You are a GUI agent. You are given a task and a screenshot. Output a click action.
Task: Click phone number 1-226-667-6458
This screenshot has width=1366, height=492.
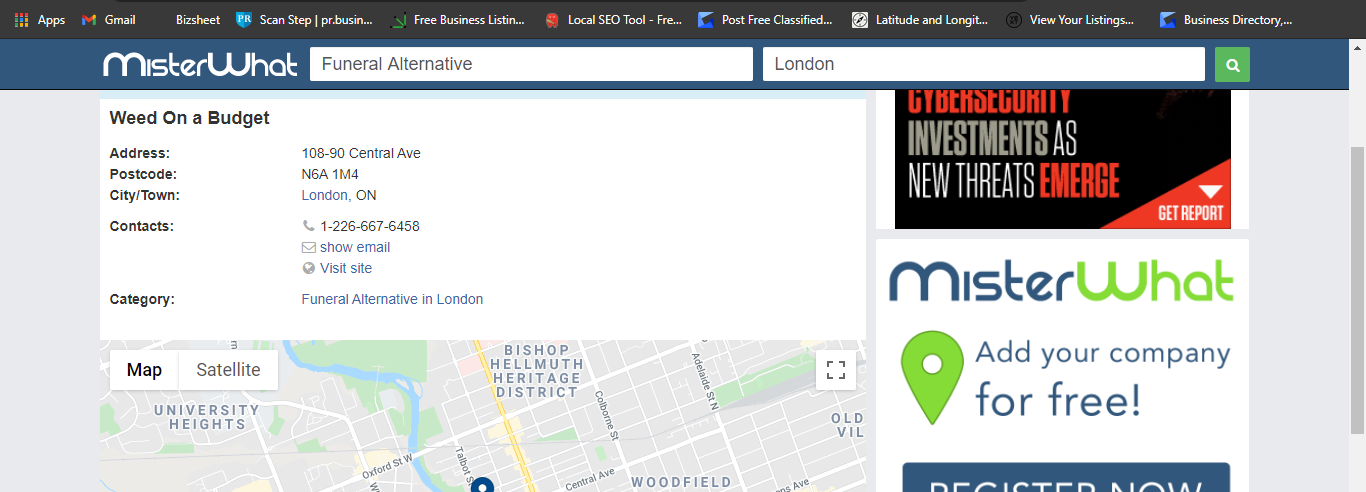[x=370, y=226]
